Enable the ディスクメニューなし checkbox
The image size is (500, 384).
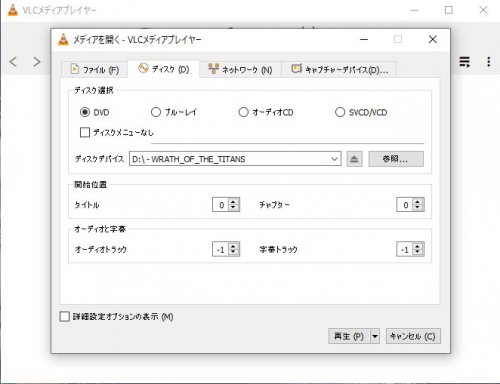[85, 132]
